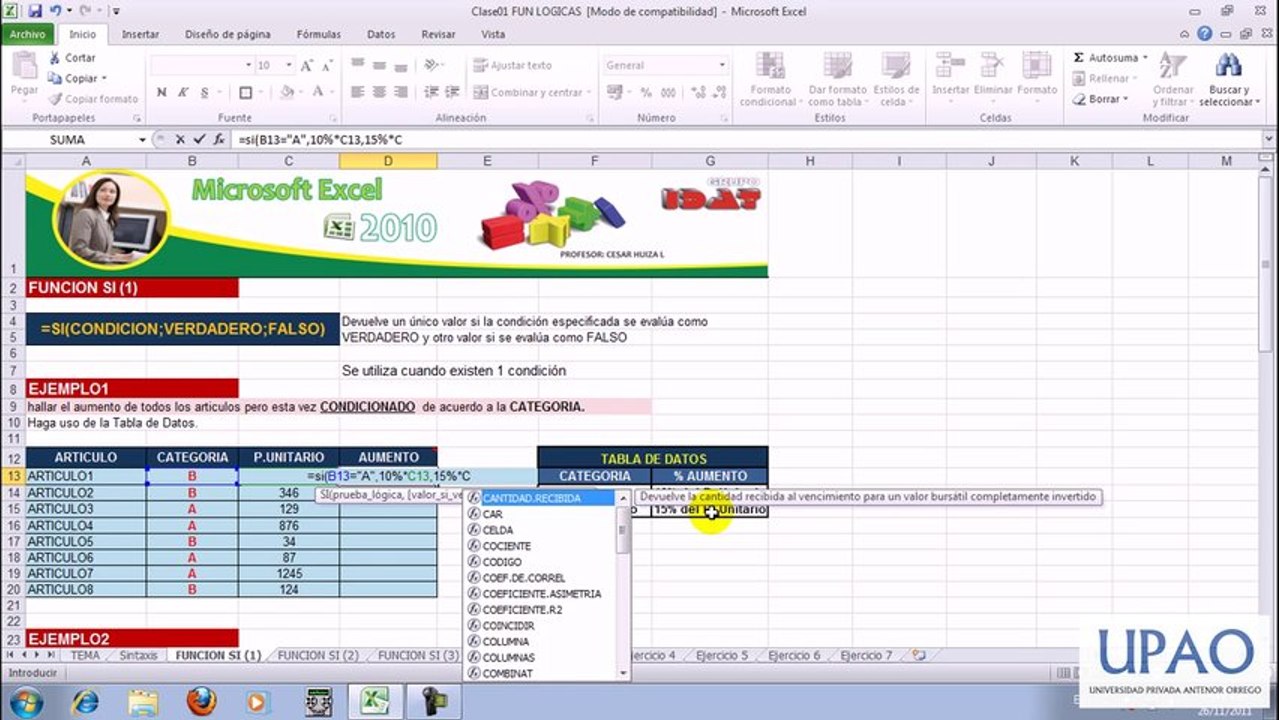Click the decrease indent icon

(430, 92)
